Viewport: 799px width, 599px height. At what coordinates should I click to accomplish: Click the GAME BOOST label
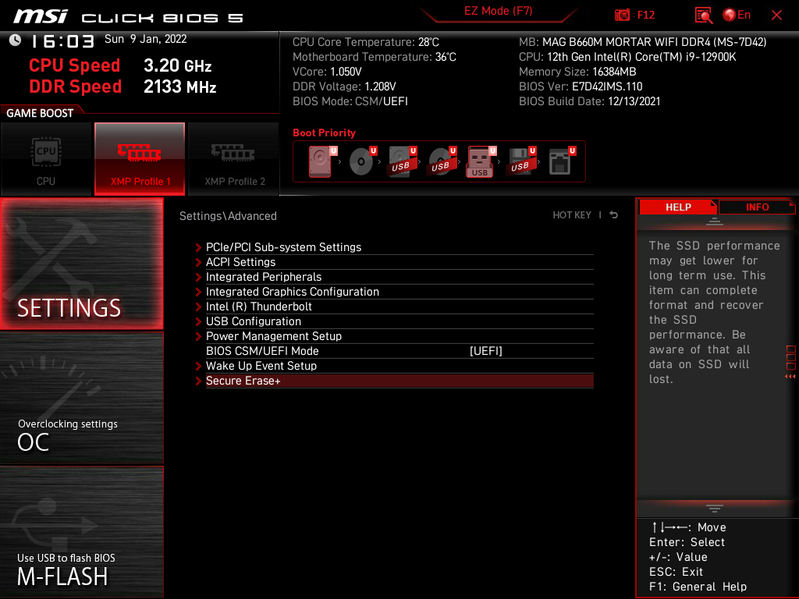point(40,113)
